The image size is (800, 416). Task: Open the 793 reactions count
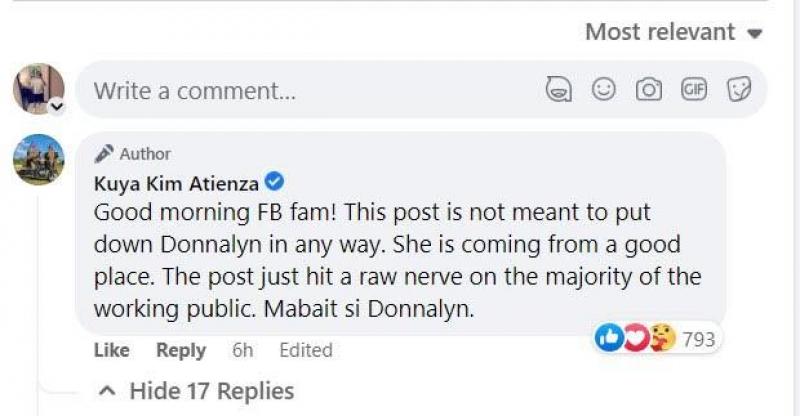[698, 339]
